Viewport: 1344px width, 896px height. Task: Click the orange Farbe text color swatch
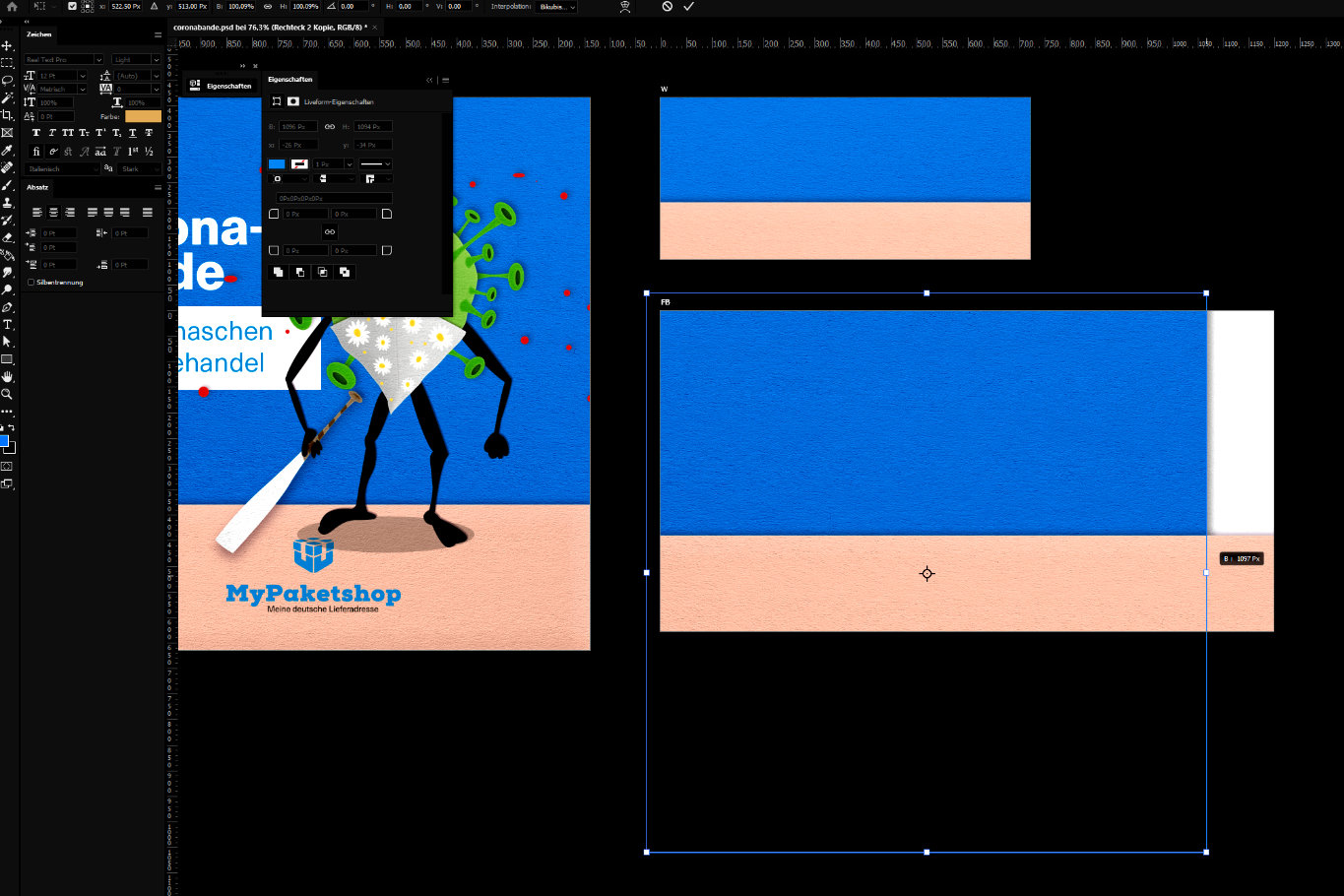[143, 116]
